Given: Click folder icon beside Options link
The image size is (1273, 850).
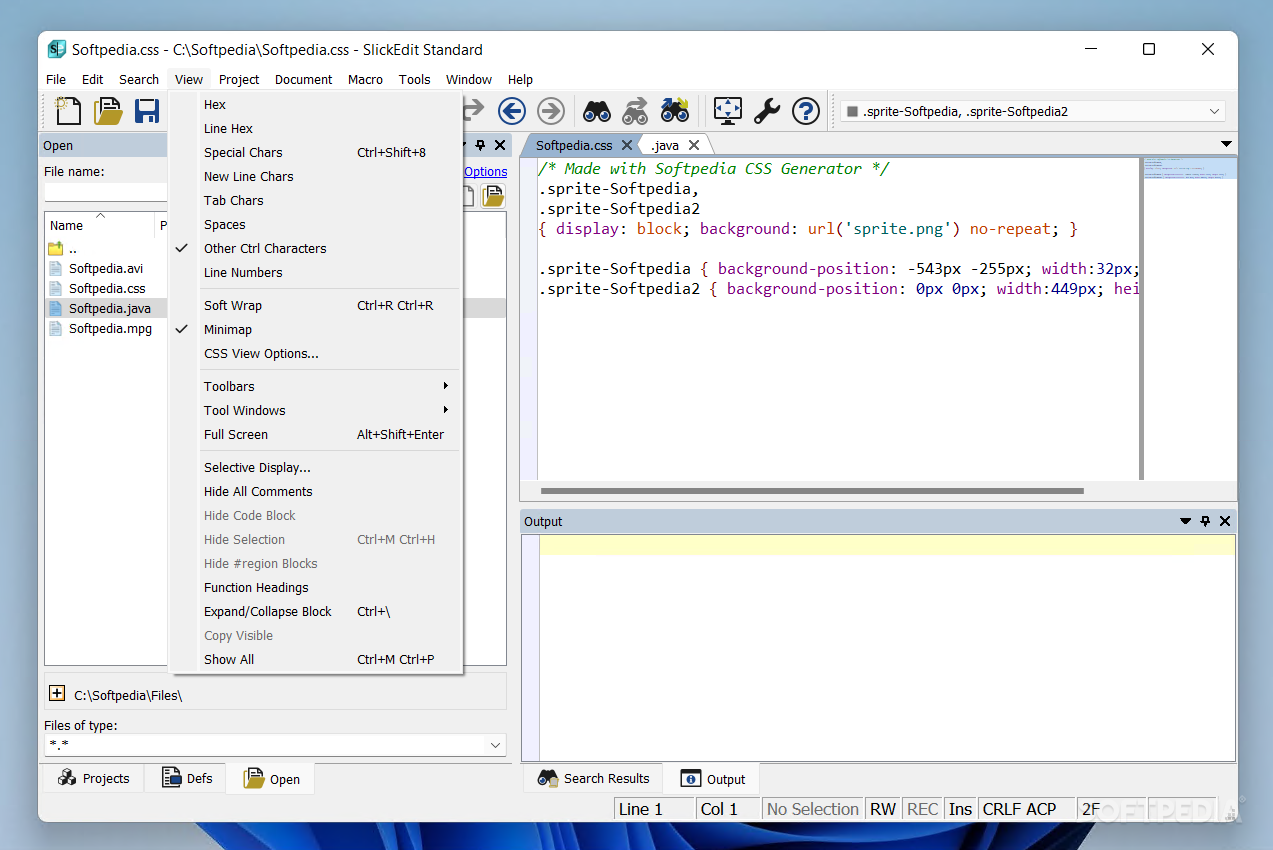Looking at the screenshot, I should [493, 195].
